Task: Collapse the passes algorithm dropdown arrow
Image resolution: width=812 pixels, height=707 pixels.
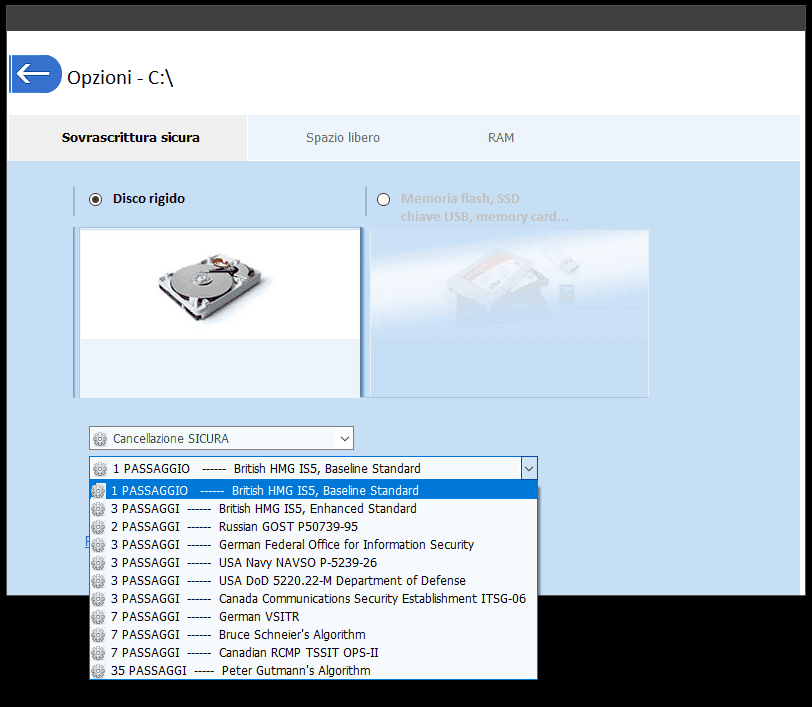Action: (x=529, y=469)
